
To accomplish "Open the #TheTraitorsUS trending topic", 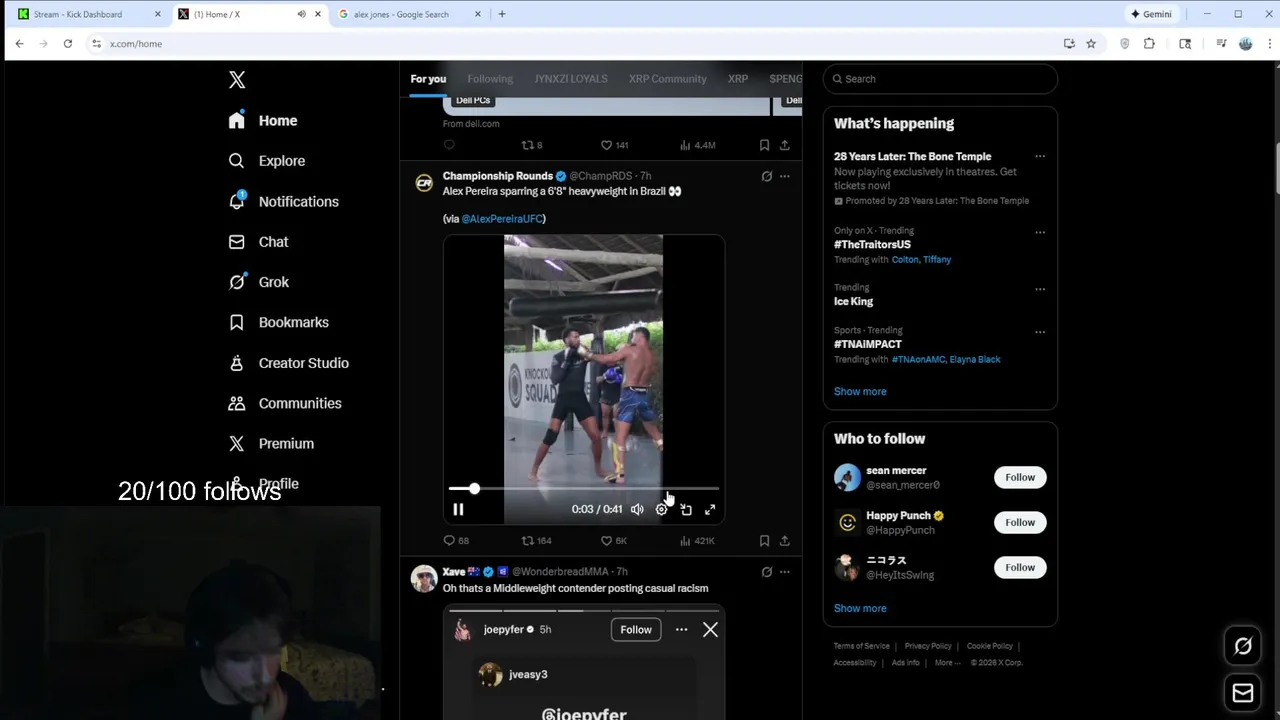I will pyautogui.click(x=872, y=245).
